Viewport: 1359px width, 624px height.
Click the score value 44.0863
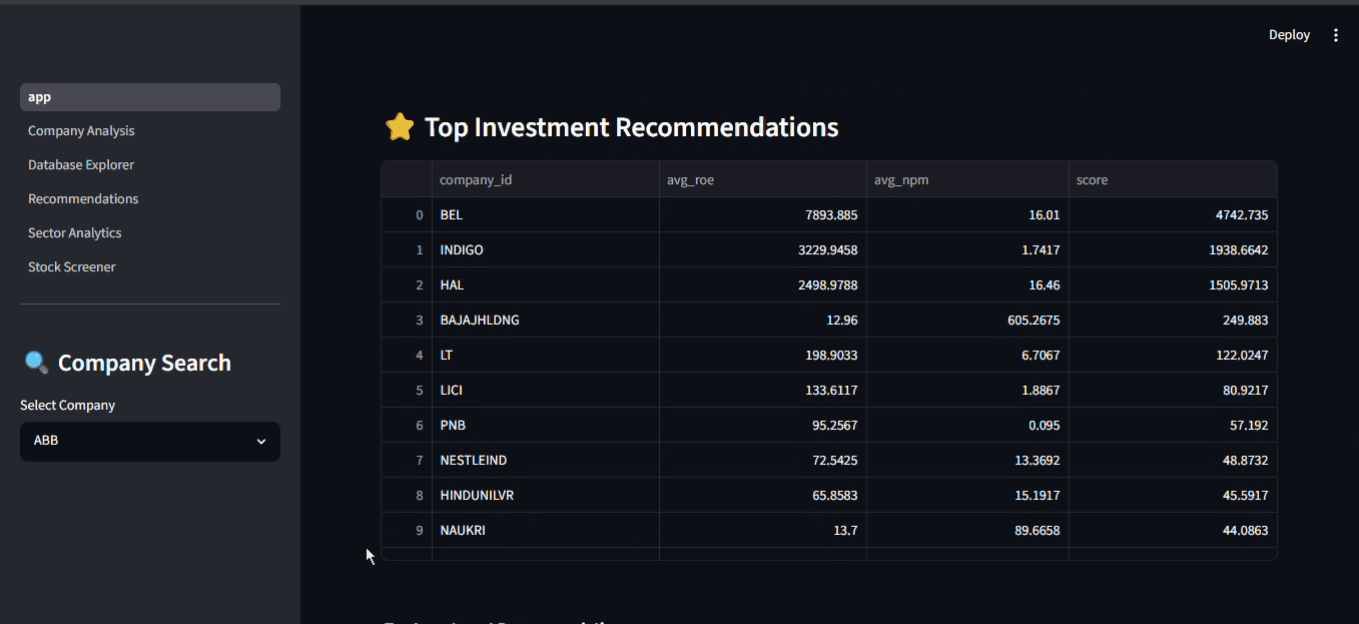pyautogui.click(x=1173, y=530)
